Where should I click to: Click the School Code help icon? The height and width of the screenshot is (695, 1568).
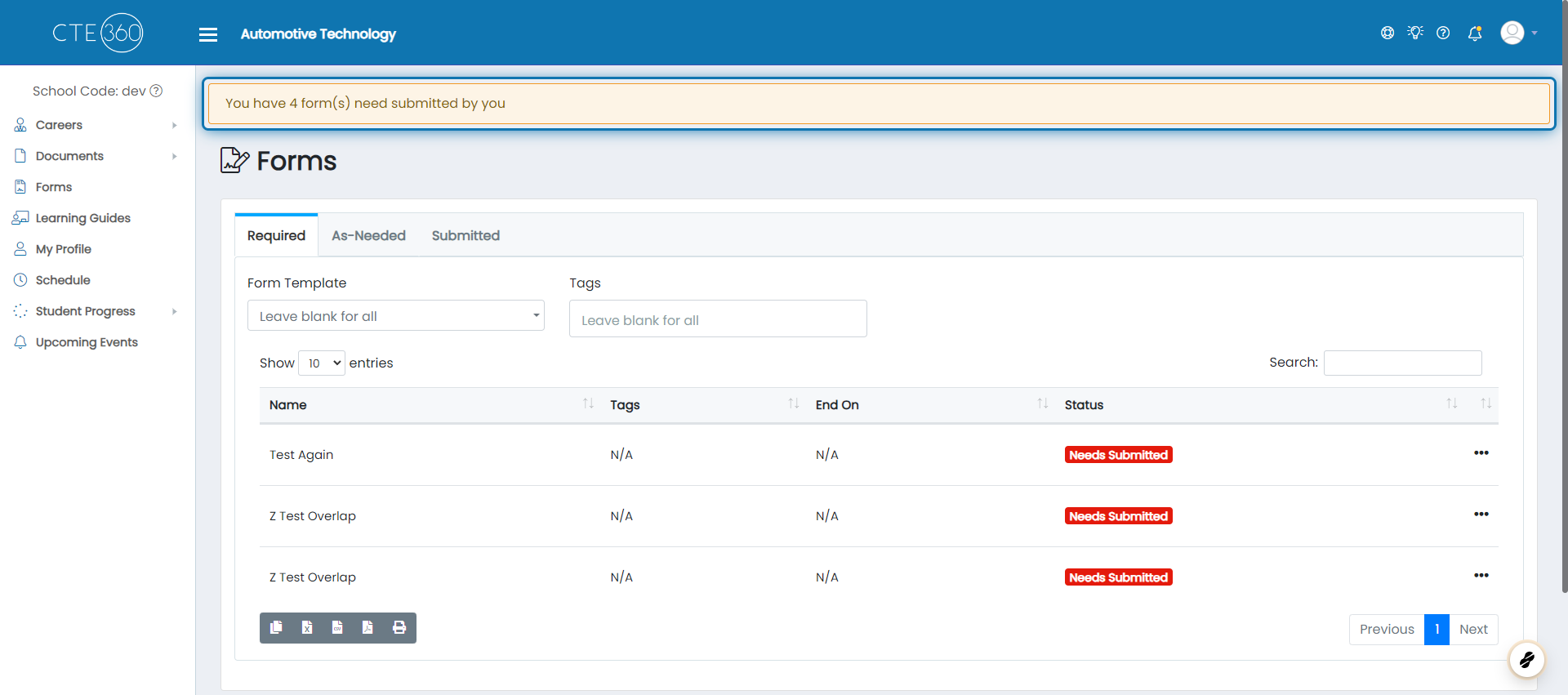[156, 91]
